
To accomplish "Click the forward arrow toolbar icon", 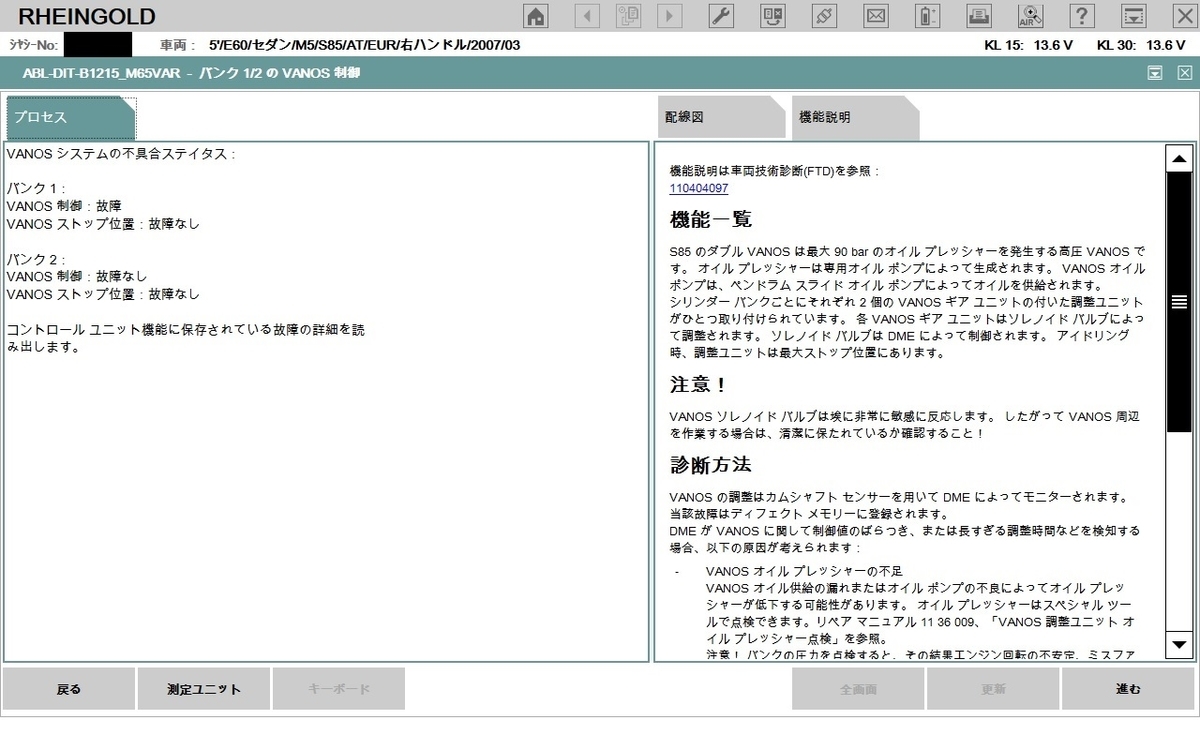I will pyautogui.click(x=669, y=15).
